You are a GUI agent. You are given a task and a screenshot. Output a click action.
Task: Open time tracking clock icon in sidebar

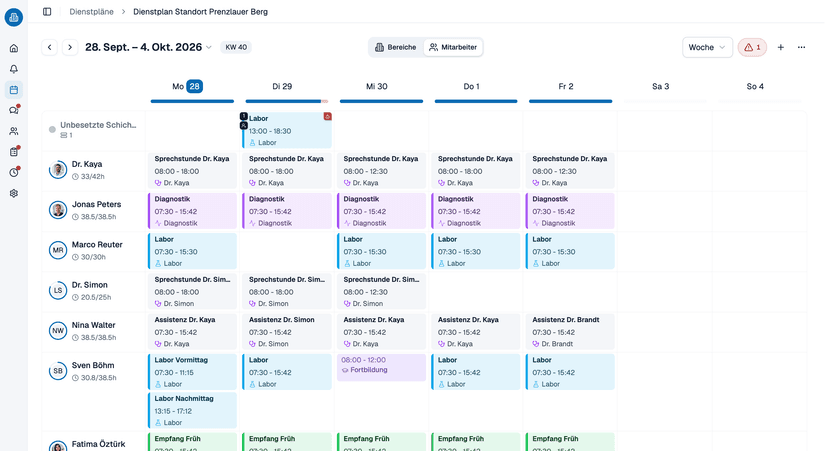[14, 172]
